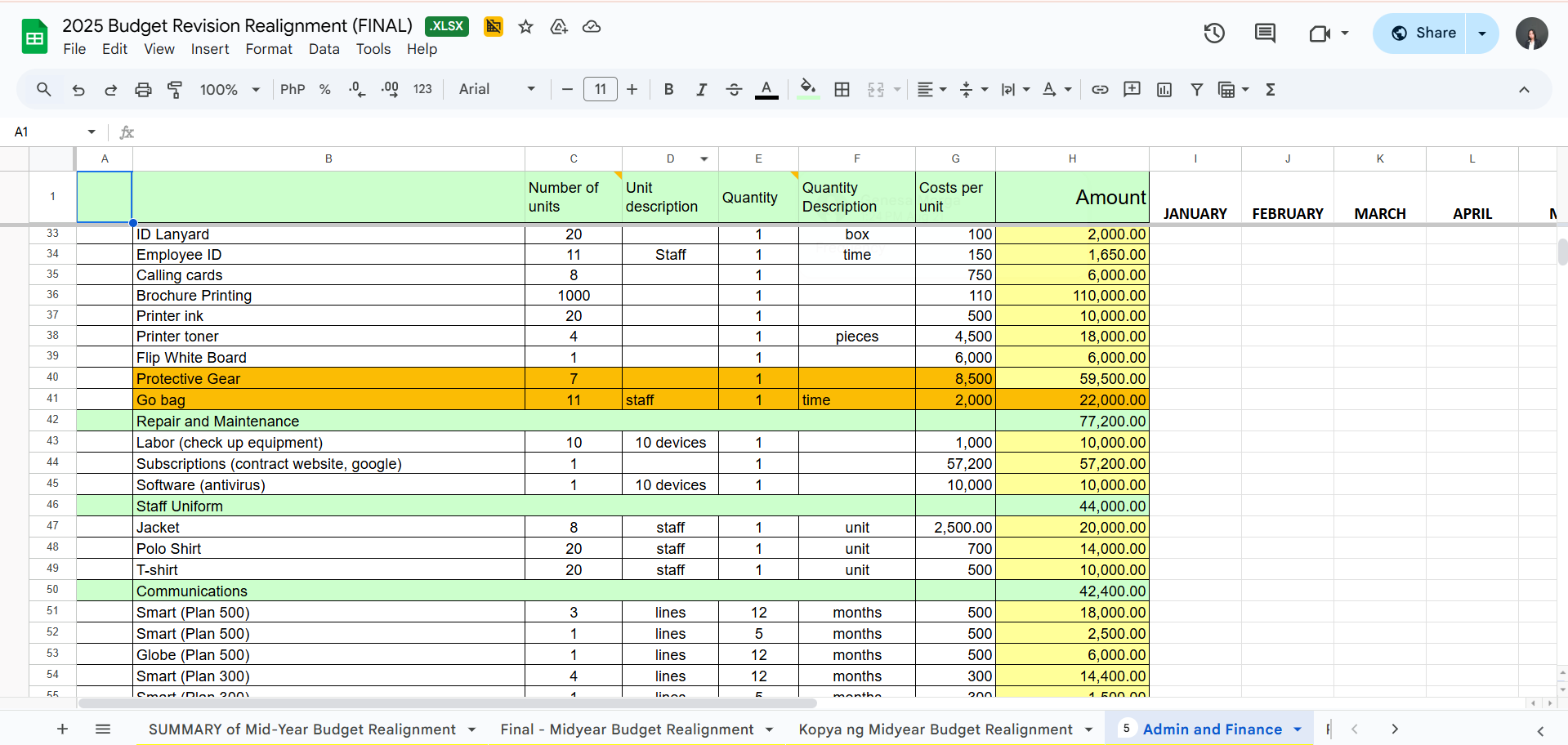Click the insert link icon

click(x=1100, y=90)
